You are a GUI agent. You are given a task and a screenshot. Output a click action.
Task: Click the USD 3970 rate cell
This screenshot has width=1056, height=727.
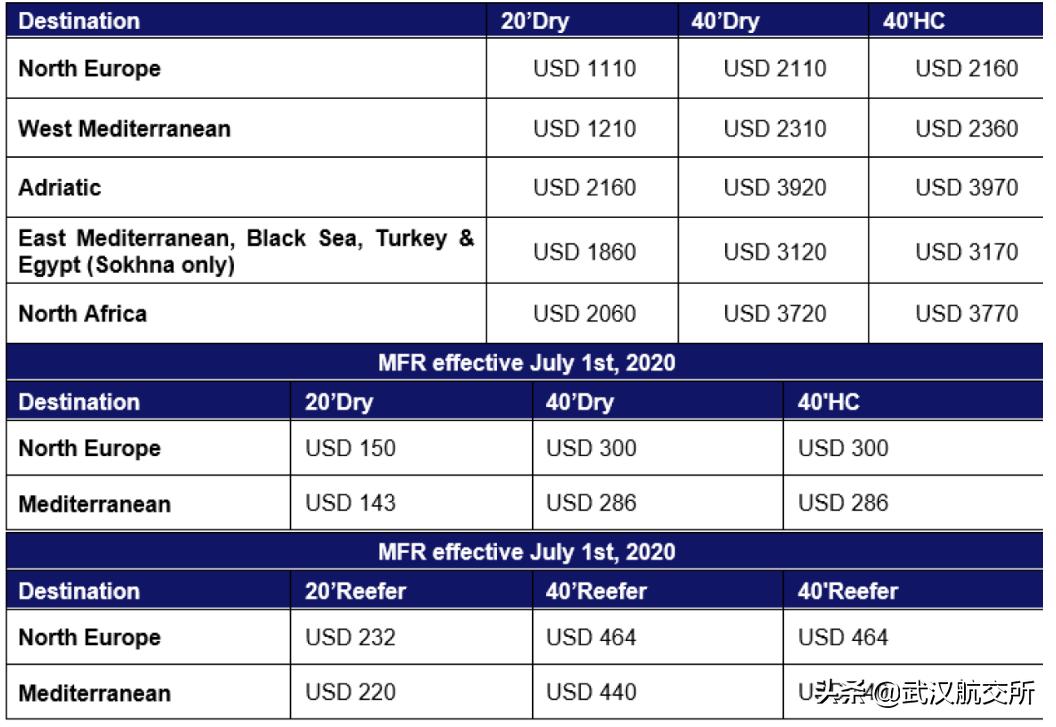click(x=967, y=187)
